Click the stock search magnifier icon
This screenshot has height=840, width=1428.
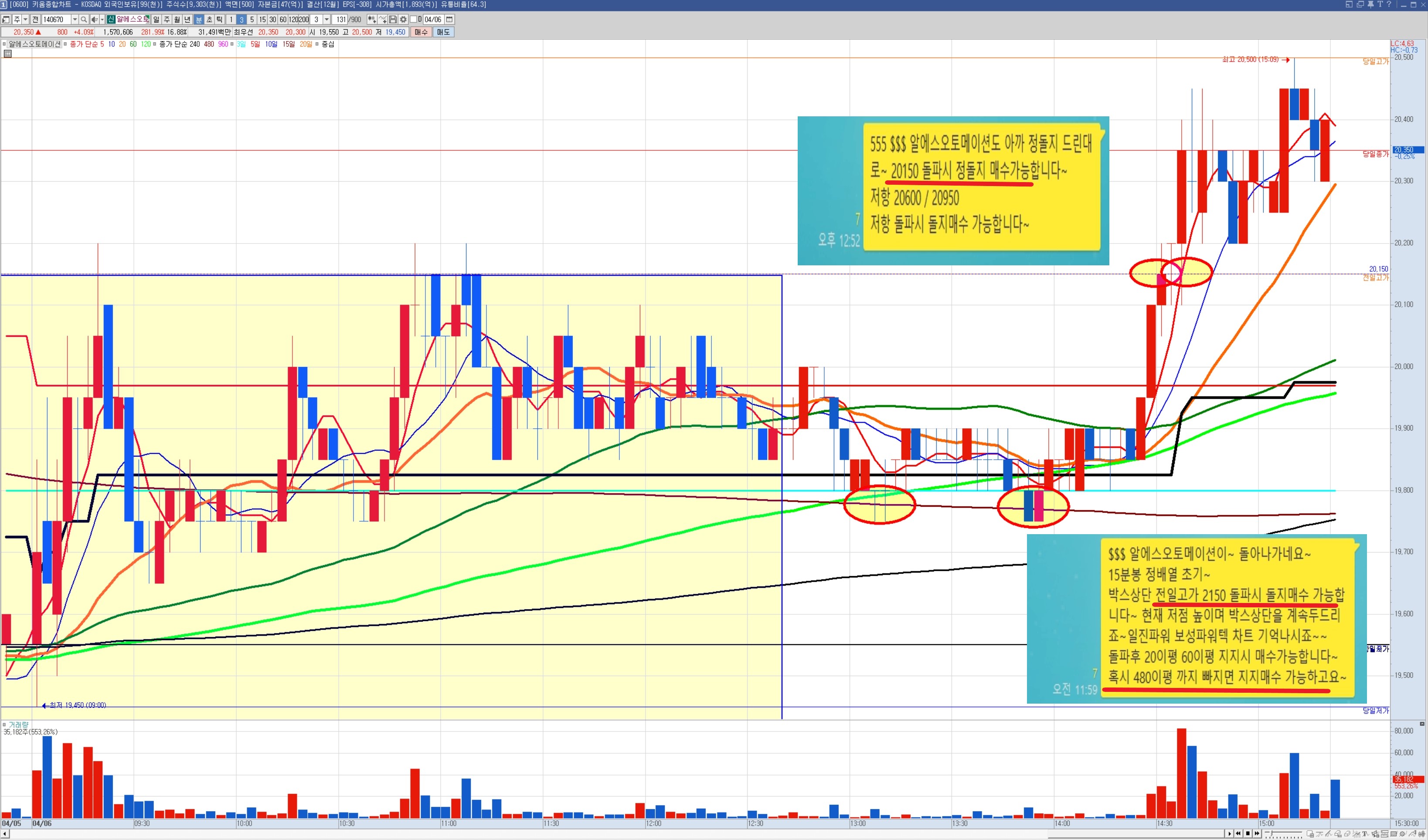click(84, 20)
